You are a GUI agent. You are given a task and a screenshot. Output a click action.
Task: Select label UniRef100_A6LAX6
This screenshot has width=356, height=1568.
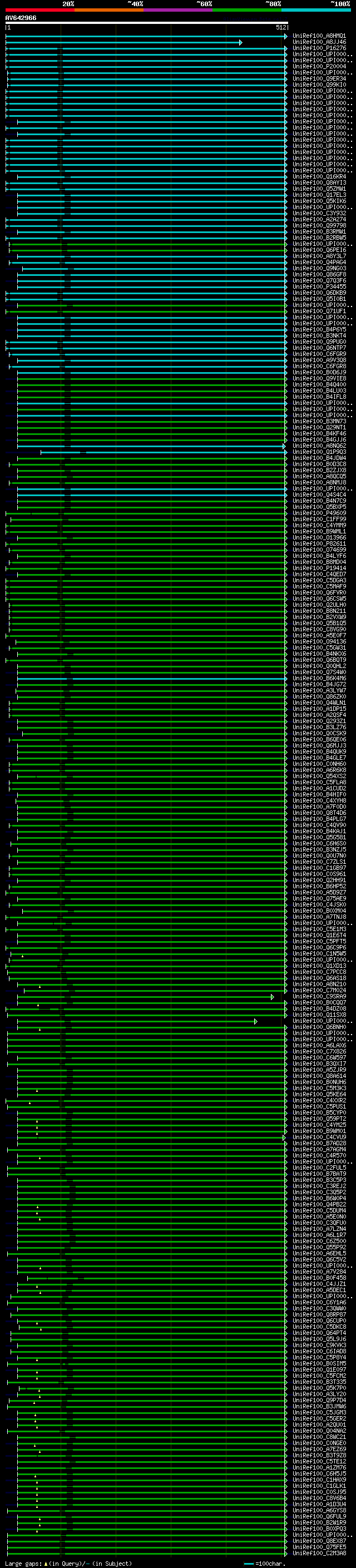click(x=319, y=1046)
